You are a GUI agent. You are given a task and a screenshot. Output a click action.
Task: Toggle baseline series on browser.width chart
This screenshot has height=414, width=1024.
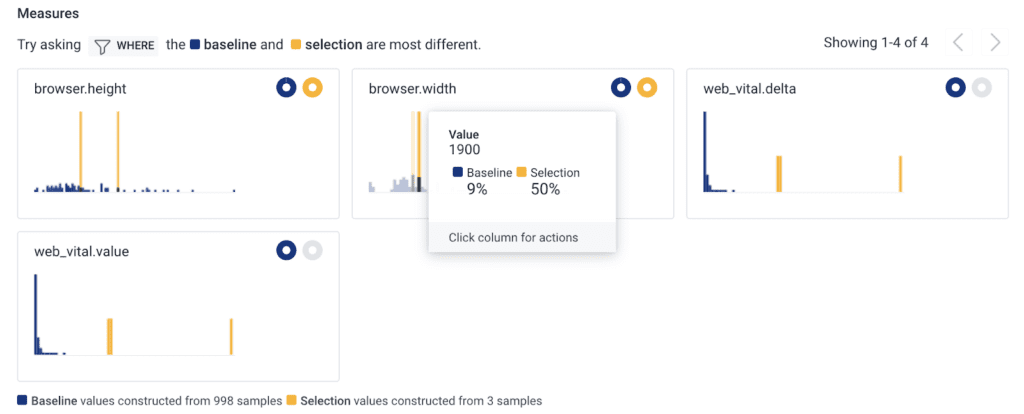621,88
